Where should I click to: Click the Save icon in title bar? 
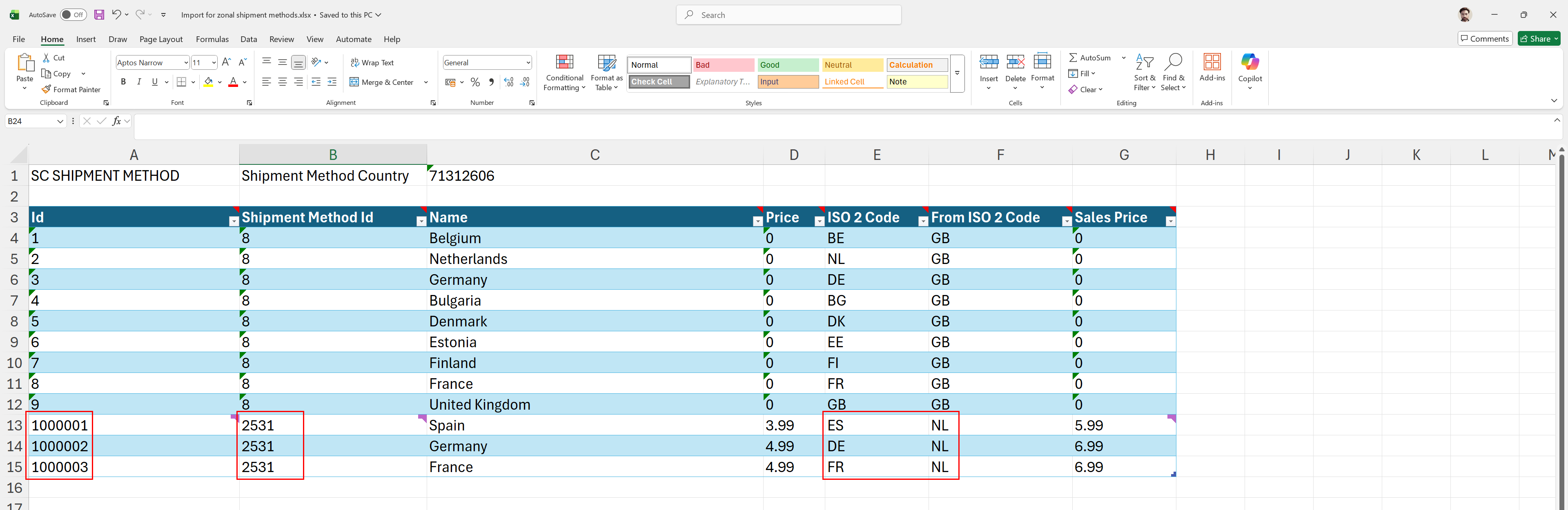coord(99,15)
